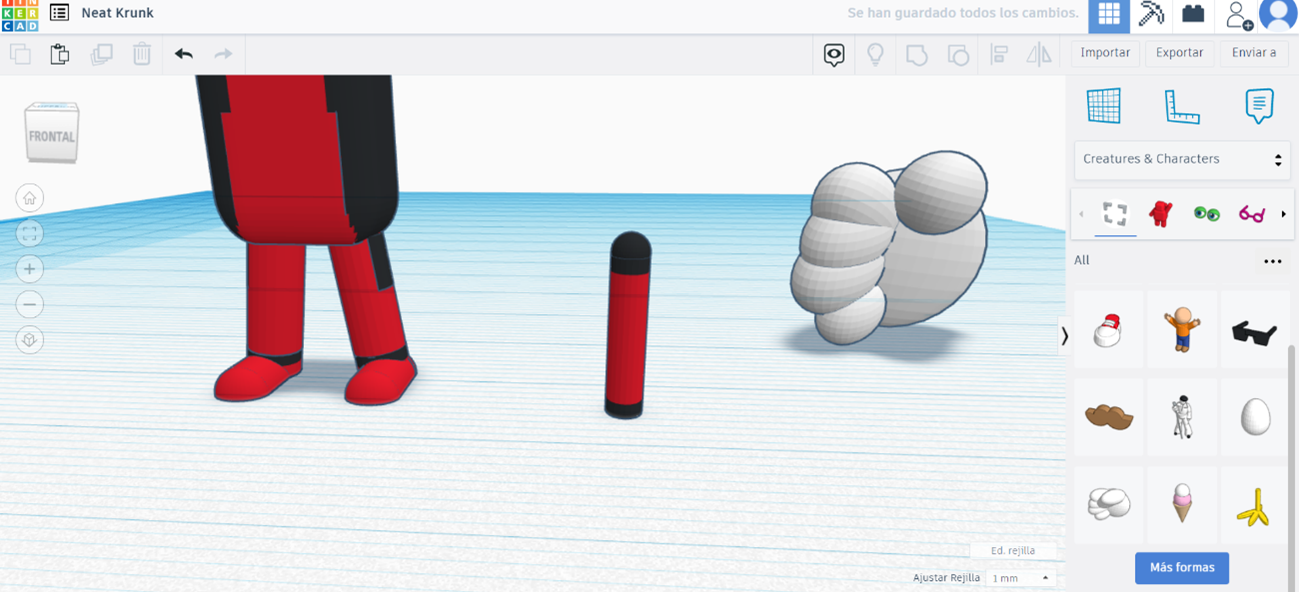Click the Mirror/flip tool icon

pos(1039,54)
